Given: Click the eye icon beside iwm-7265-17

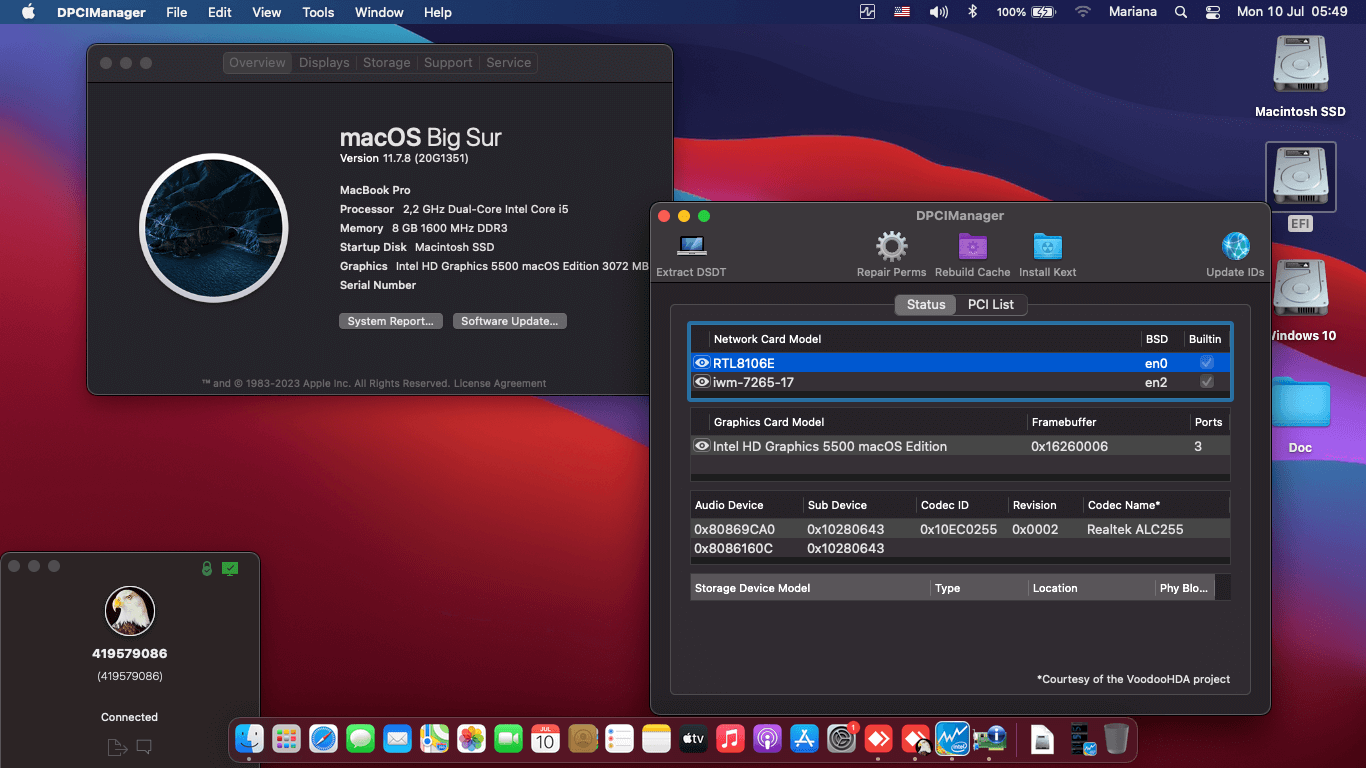Looking at the screenshot, I should pyautogui.click(x=702, y=382).
